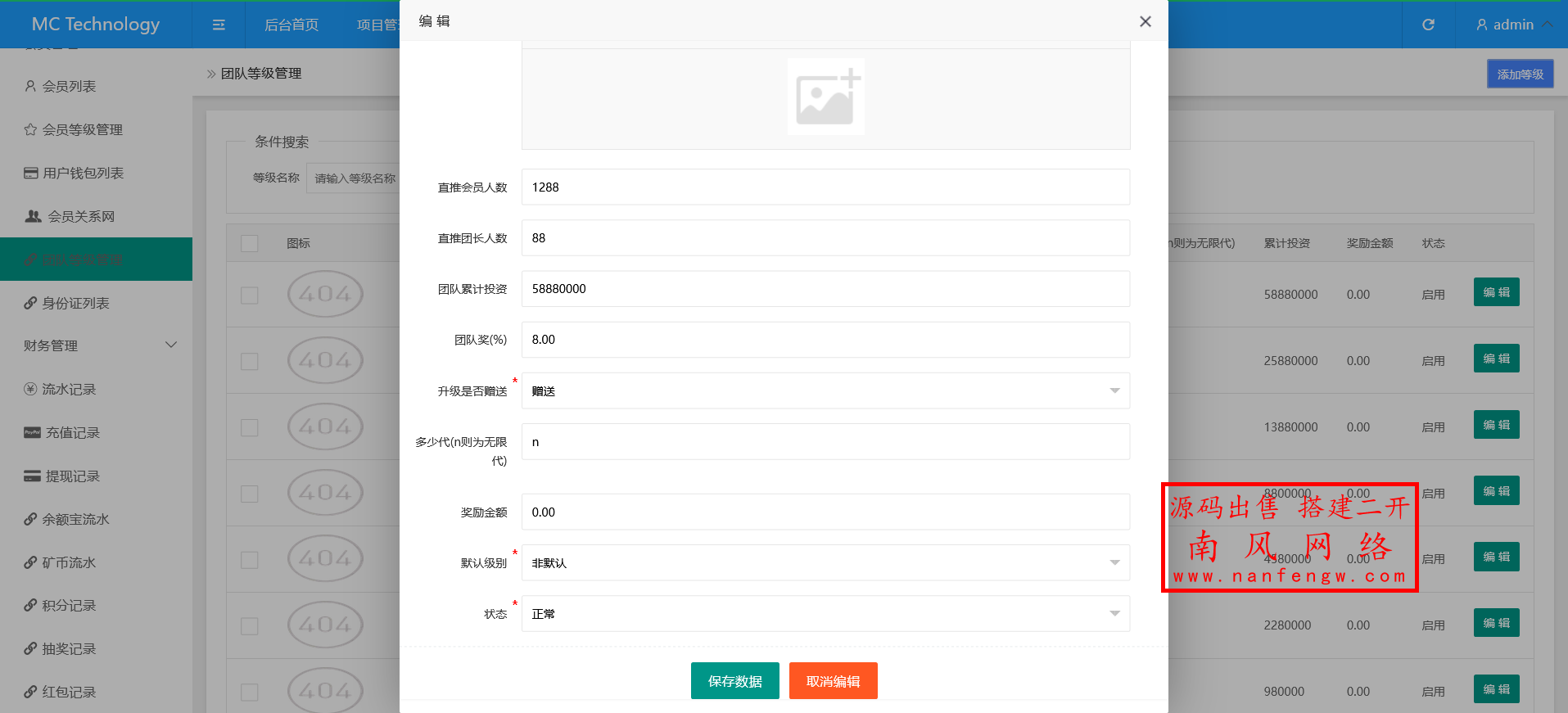Check the second table row checkbox
Image resolution: width=1568 pixels, height=713 pixels.
coord(250,361)
